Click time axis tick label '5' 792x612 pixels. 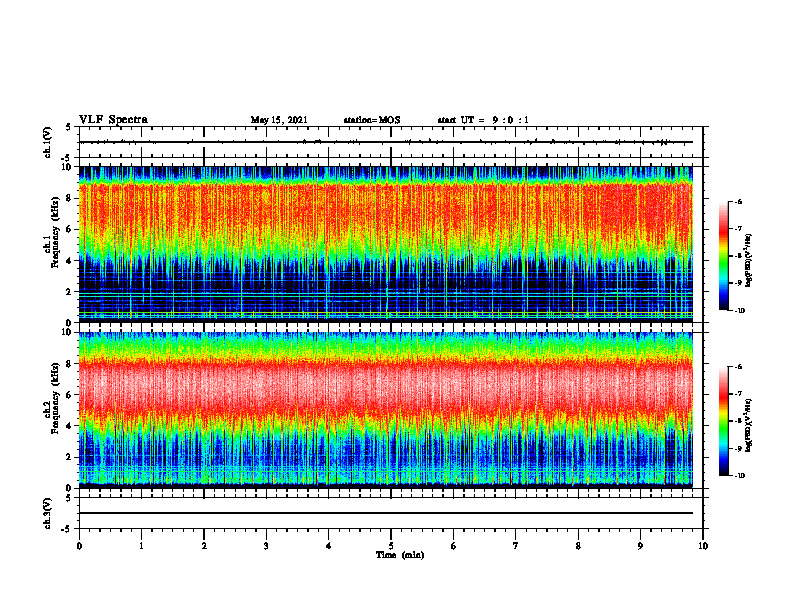391,546
